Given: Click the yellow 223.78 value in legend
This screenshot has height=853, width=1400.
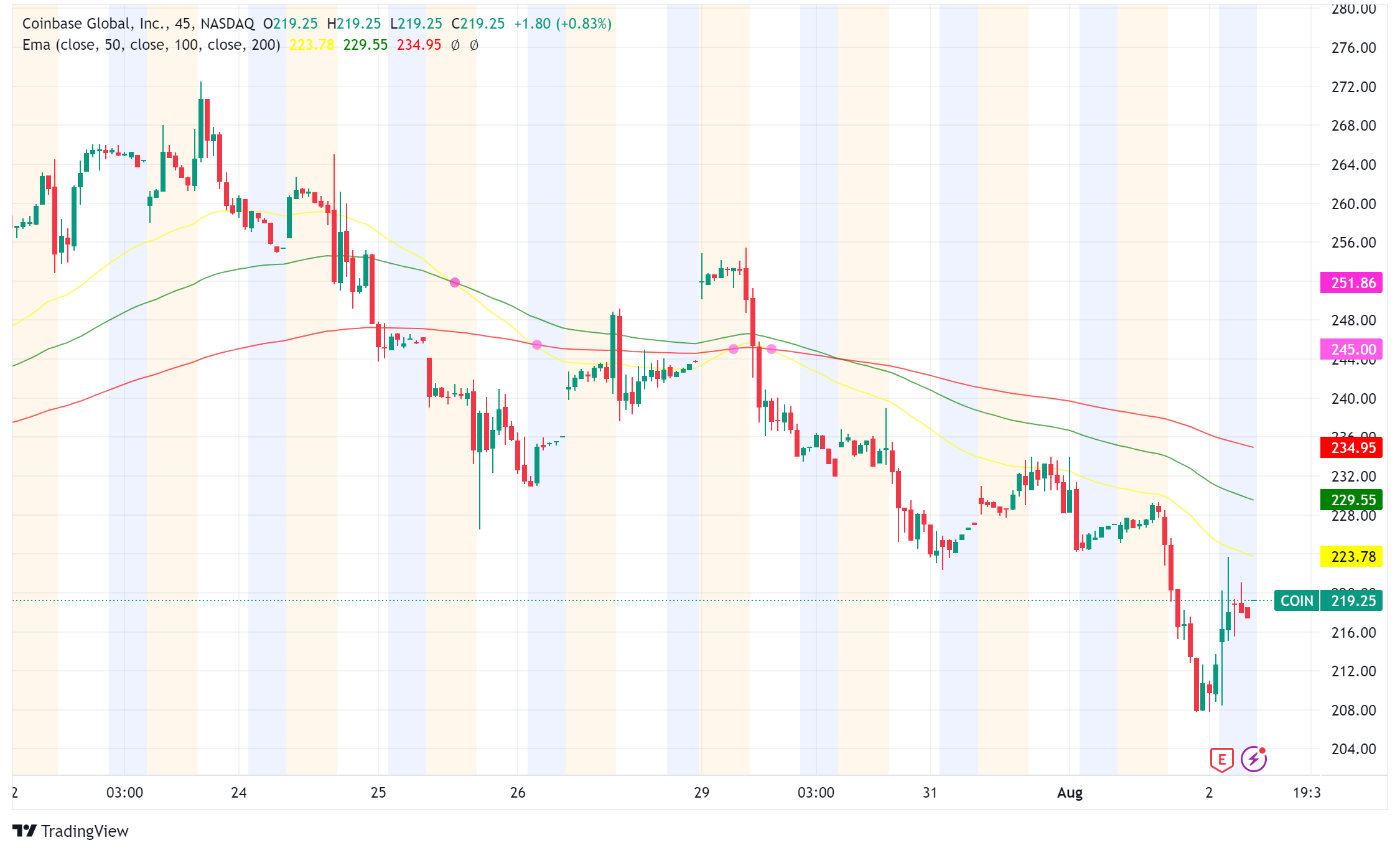Looking at the screenshot, I should pyautogui.click(x=312, y=45).
